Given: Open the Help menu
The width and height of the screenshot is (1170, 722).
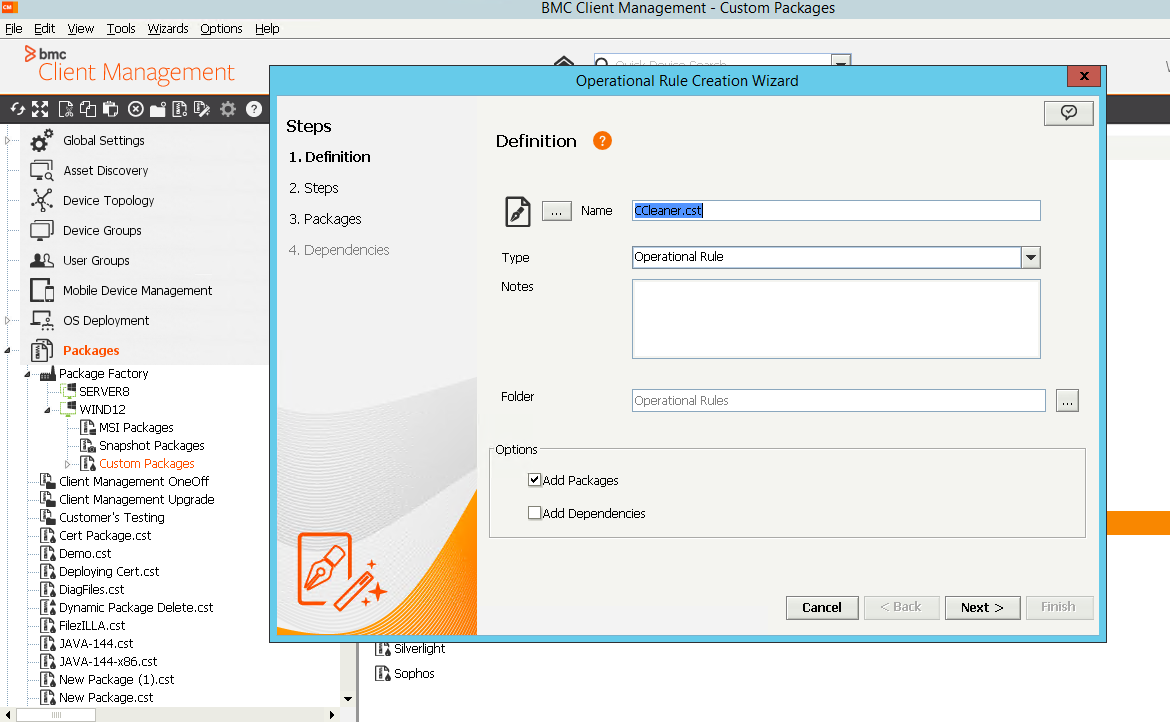Looking at the screenshot, I should coord(267,28).
